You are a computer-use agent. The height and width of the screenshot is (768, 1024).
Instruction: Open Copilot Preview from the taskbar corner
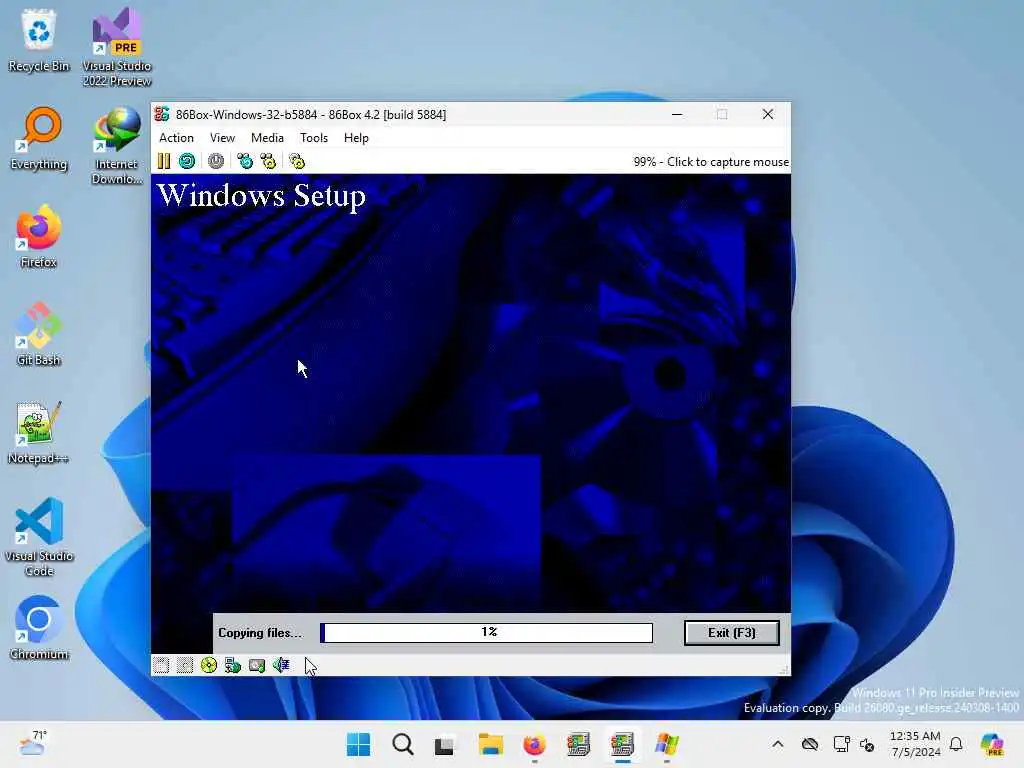point(992,744)
